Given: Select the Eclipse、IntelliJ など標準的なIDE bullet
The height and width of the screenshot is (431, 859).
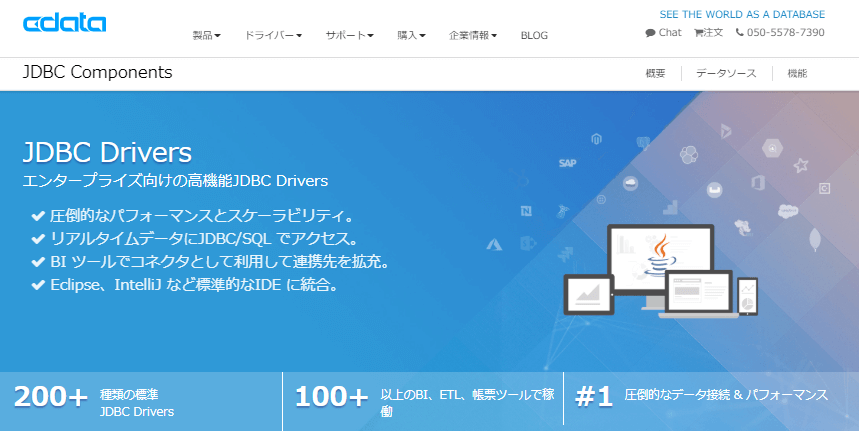Looking at the screenshot, I should pos(185,285).
